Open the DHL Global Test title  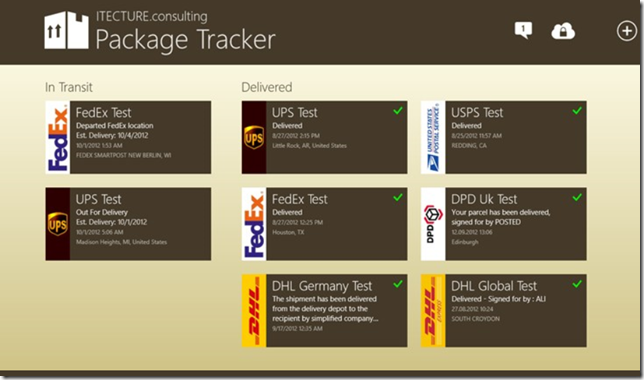[494, 286]
